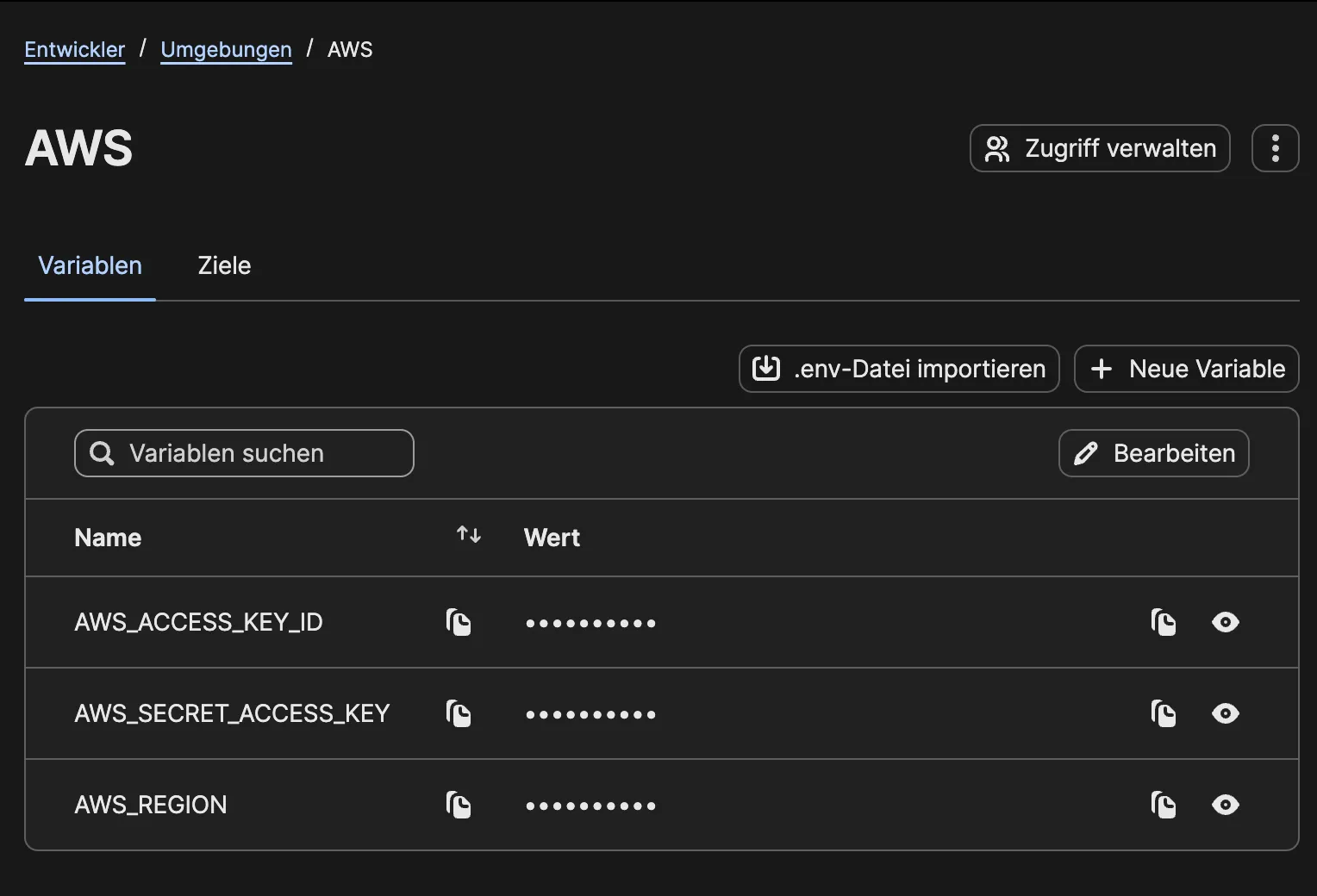Image resolution: width=1317 pixels, height=896 pixels.
Task: Reveal the AWS_SECRET_ACCESS_KEY value with eye icon
Action: point(1226,713)
